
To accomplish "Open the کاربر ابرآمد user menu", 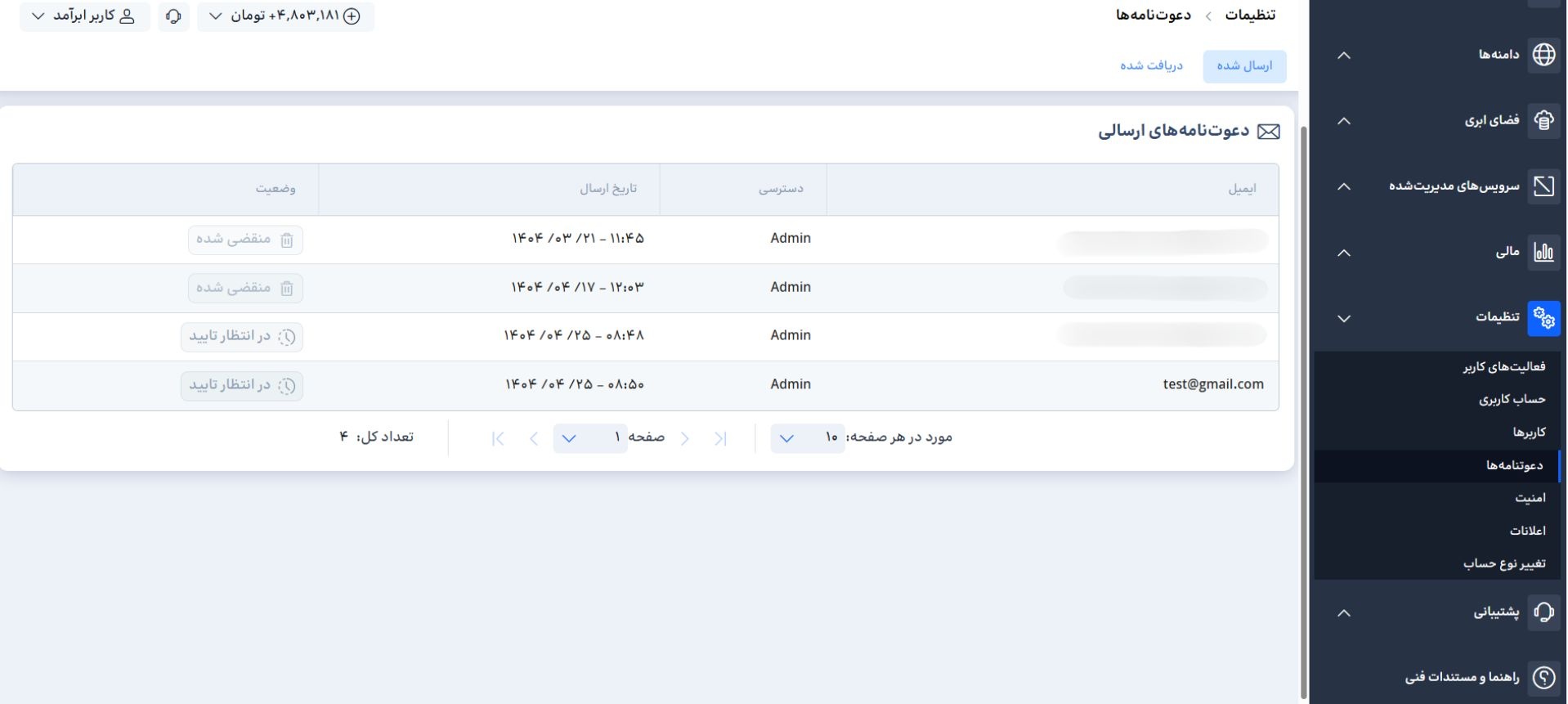I will click(85, 16).
